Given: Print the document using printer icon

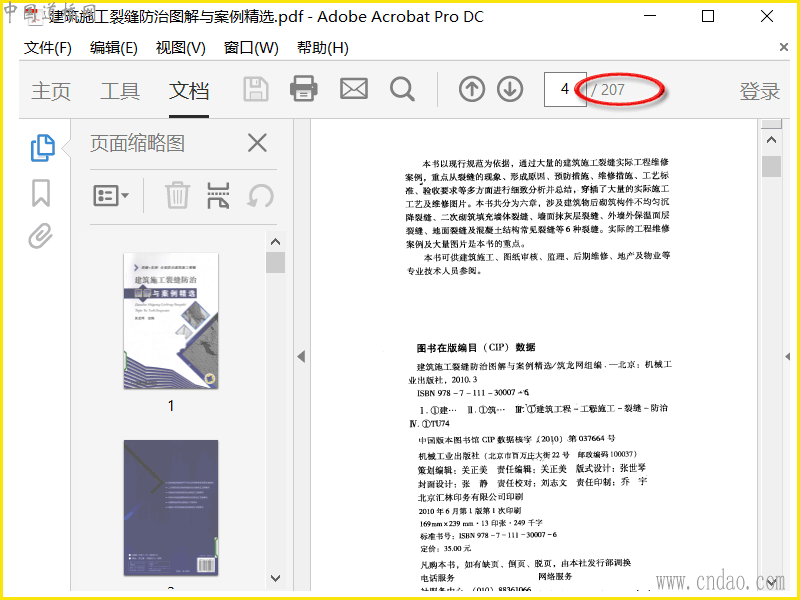Looking at the screenshot, I should (304, 89).
